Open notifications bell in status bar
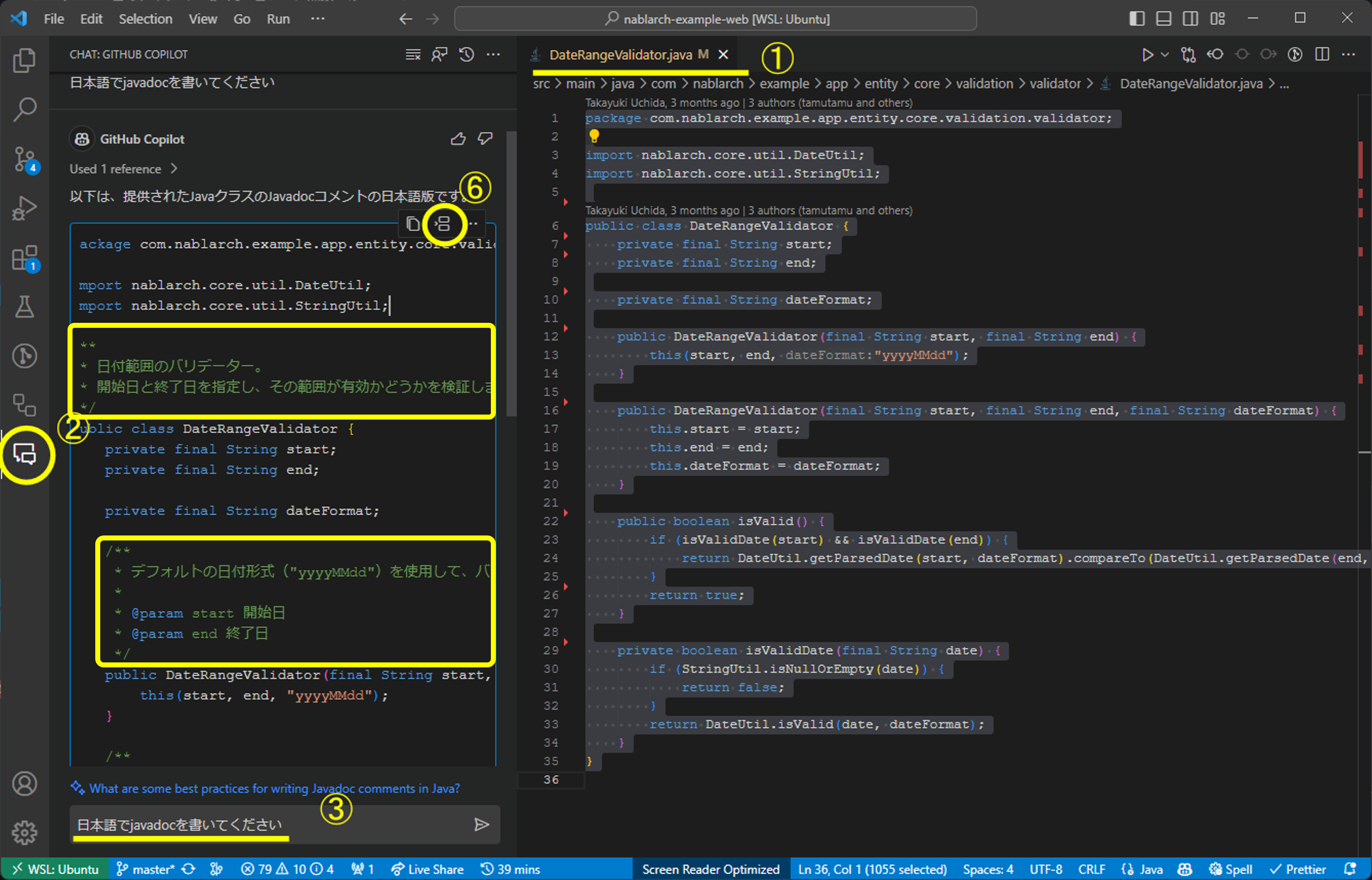Image resolution: width=1372 pixels, height=880 pixels. coord(1350,869)
